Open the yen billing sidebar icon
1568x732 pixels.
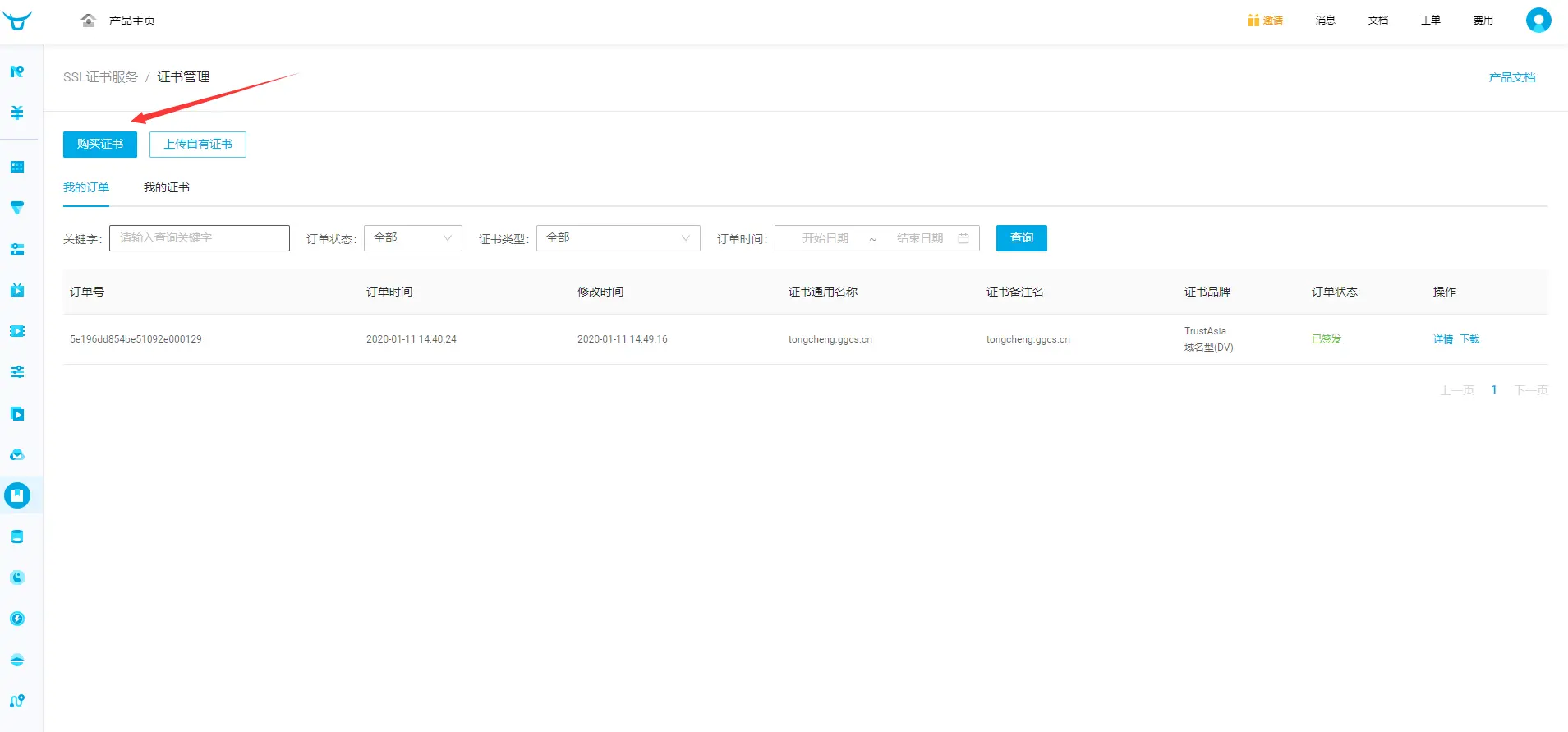(x=17, y=113)
